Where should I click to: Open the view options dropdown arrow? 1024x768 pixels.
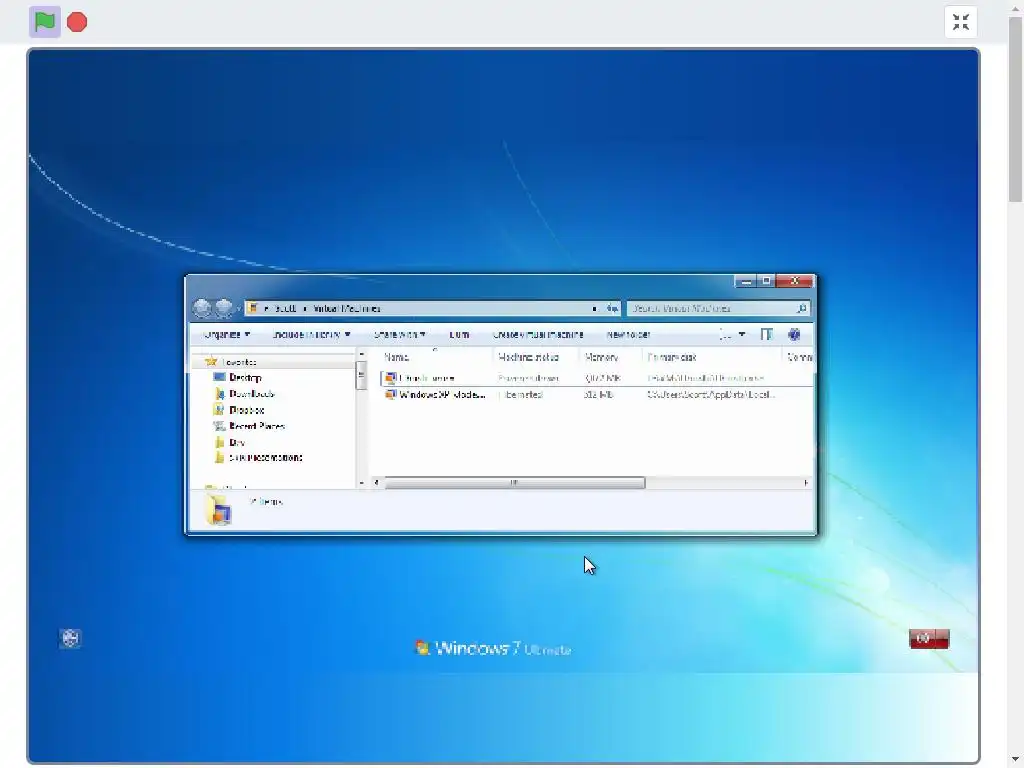pos(742,334)
